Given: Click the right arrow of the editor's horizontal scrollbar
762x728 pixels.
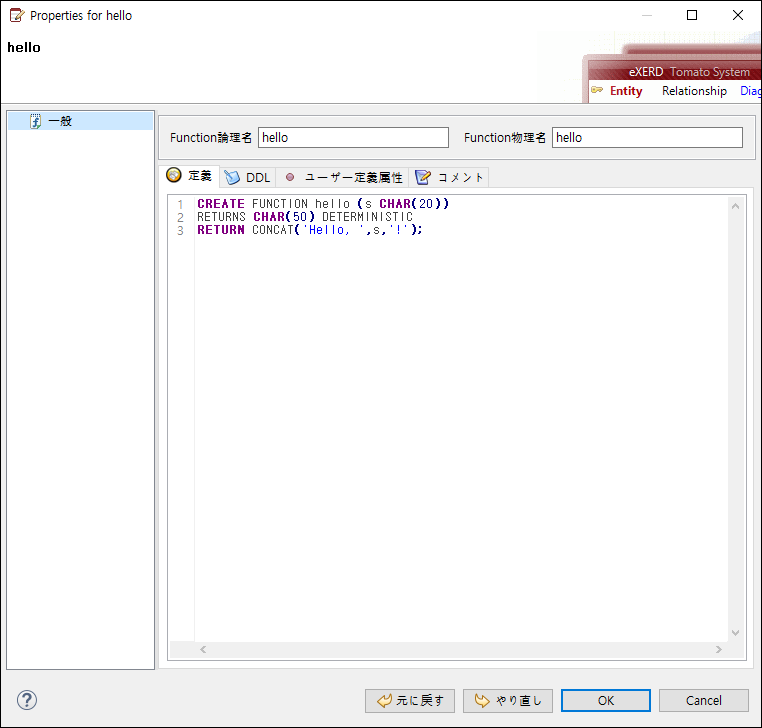Looking at the screenshot, I should click(719, 649).
